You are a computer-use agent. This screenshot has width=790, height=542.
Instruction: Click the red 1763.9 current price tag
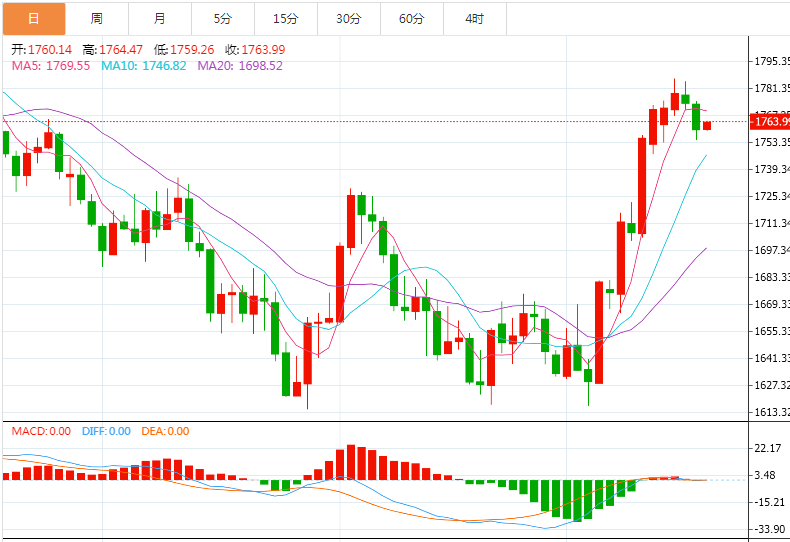pyautogui.click(x=770, y=121)
